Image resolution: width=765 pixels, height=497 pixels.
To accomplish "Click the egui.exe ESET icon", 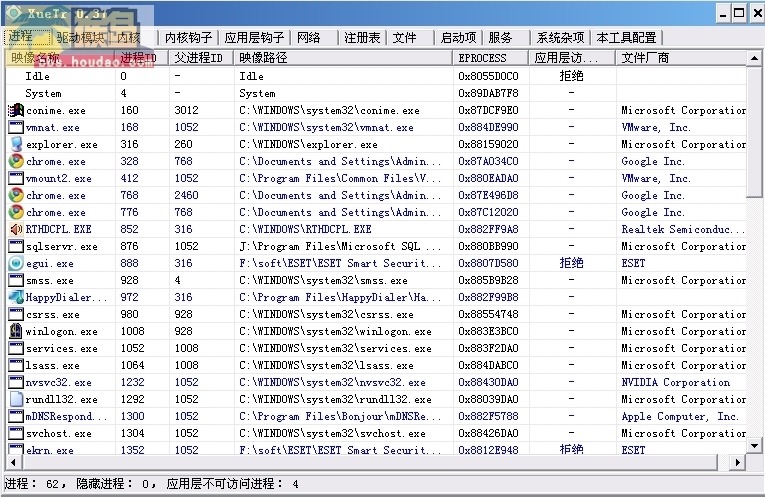I will pos(16,263).
